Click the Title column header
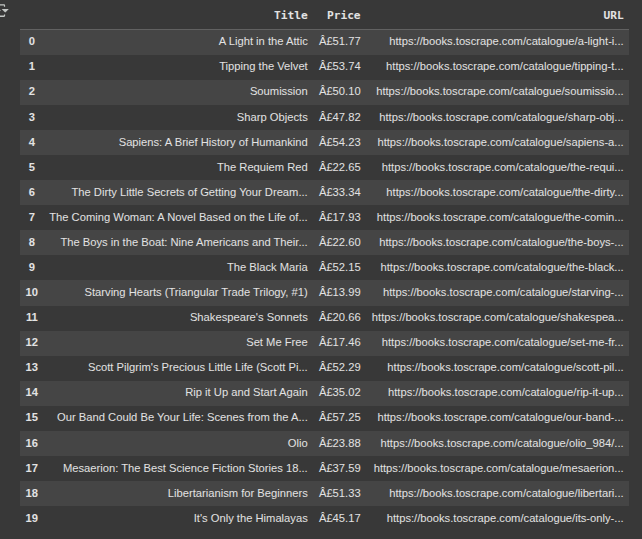 pyautogui.click(x=291, y=15)
